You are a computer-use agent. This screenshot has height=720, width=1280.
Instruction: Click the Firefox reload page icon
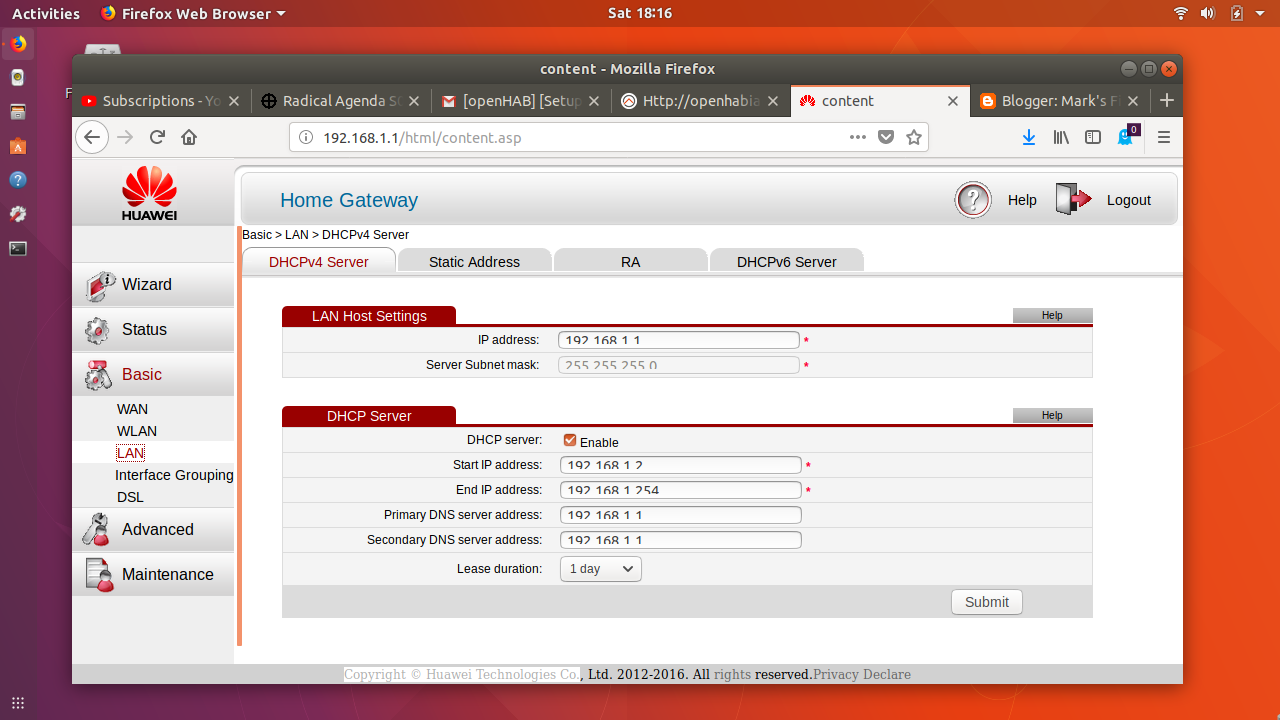click(157, 138)
